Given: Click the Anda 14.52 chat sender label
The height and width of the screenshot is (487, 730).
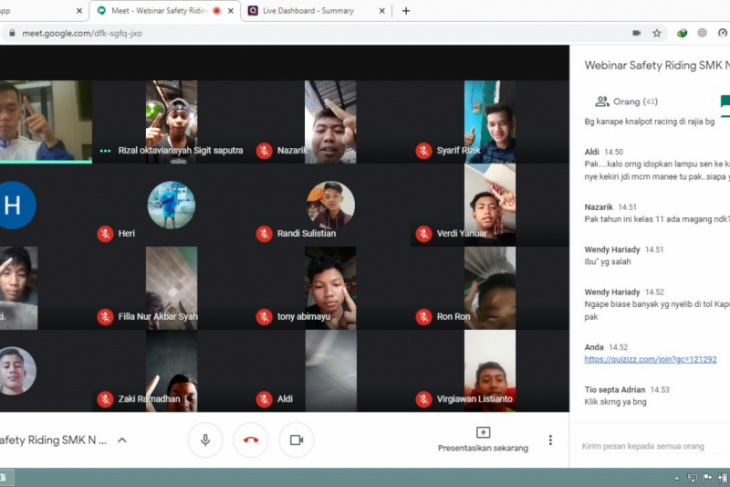Looking at the screenshot, I should (594, 347).
